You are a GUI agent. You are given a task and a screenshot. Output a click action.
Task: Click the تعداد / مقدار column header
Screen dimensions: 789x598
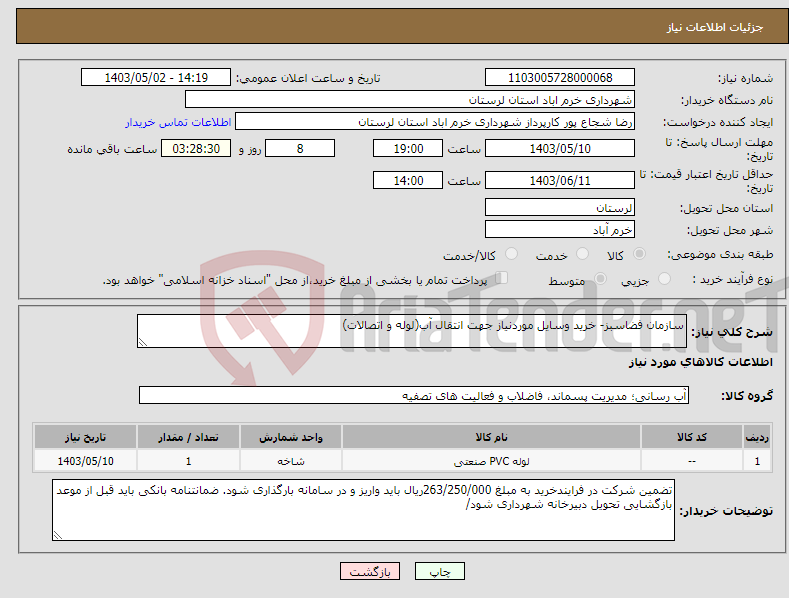(x=188, y=437)
